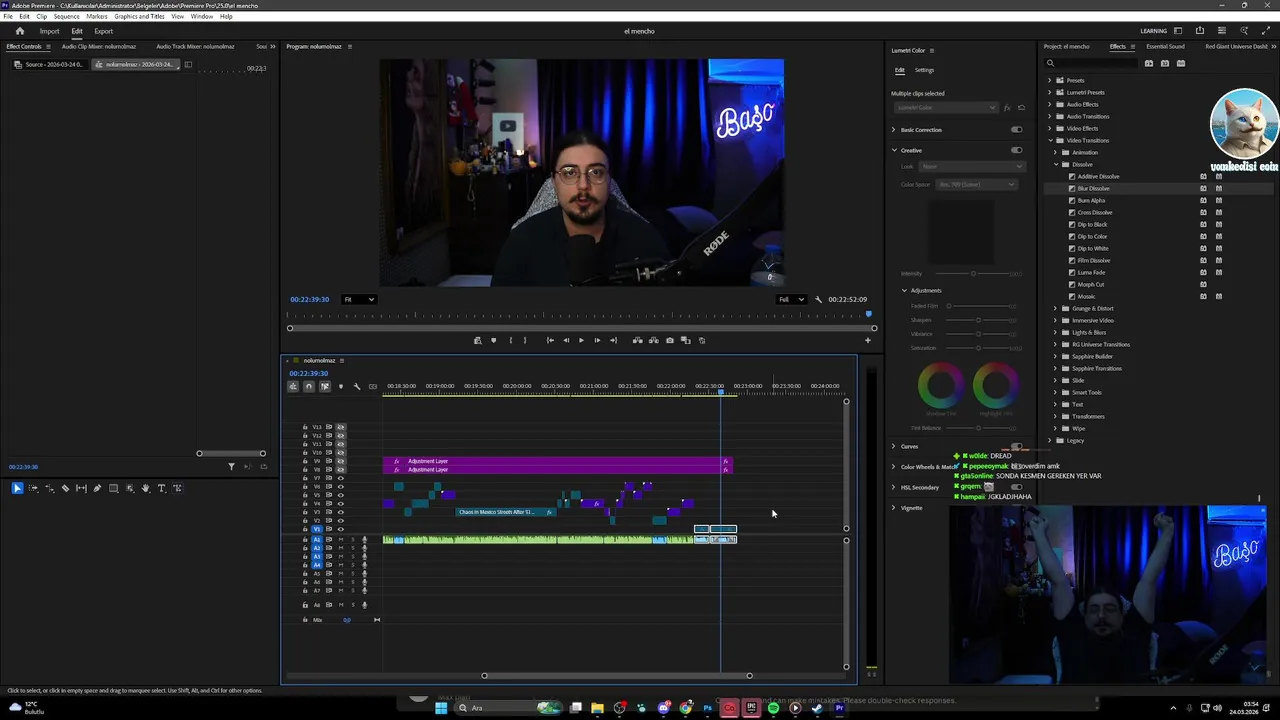Reset the Lumetri Color effect

1021,107
